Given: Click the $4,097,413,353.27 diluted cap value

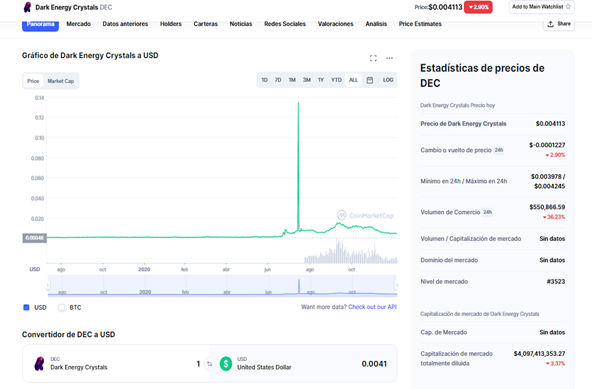Looking at the screenshot, I should [x=539, y=353].
